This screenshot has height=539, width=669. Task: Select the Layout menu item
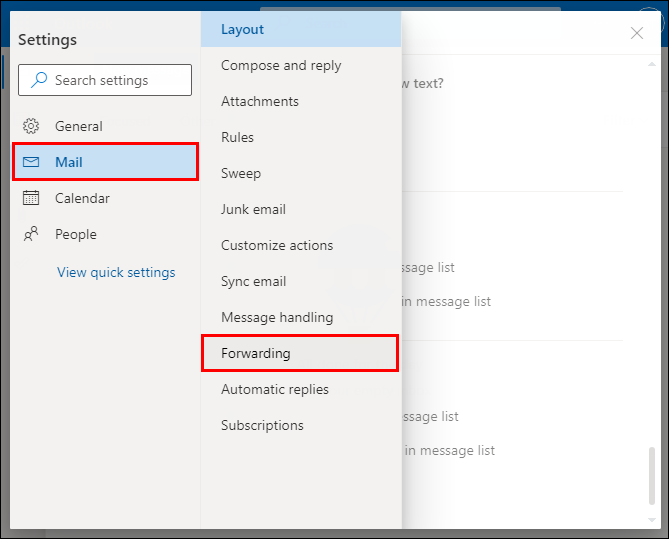click(x=243, y=29)
